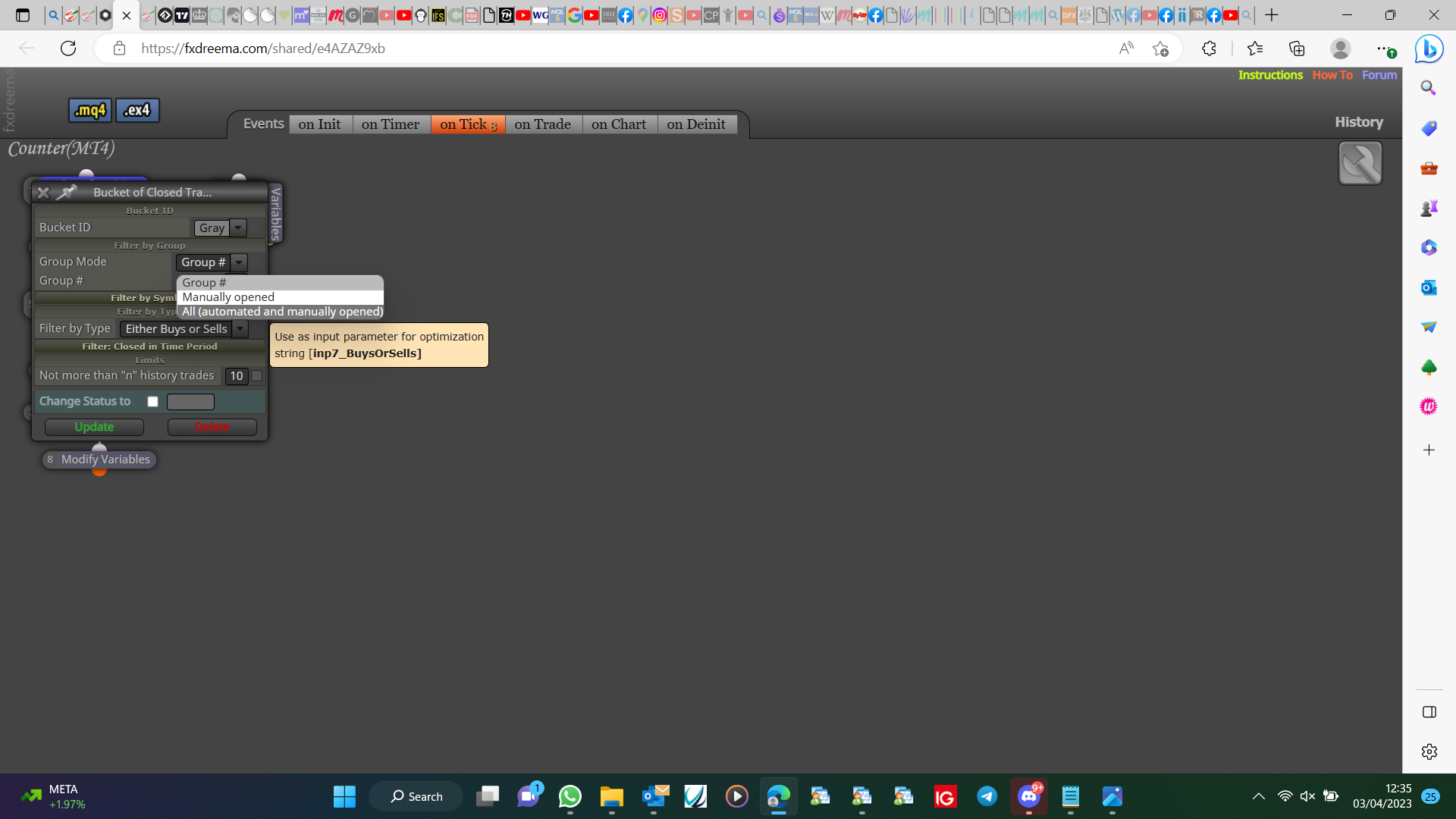
Task: Open the Favorites list
Action: (1255, 49)
